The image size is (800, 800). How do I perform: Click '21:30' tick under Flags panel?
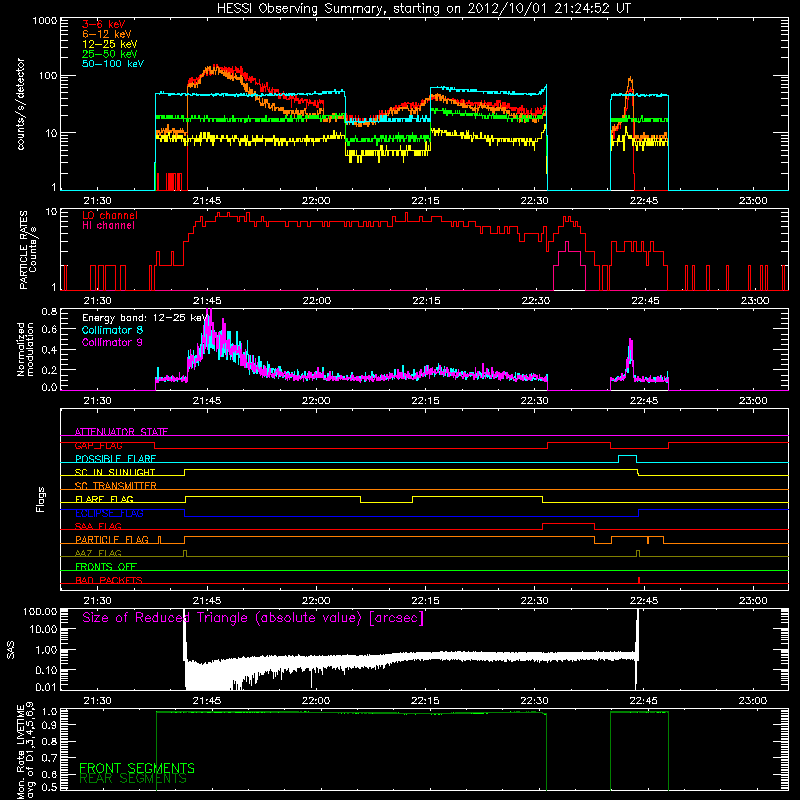click(97, 601)
